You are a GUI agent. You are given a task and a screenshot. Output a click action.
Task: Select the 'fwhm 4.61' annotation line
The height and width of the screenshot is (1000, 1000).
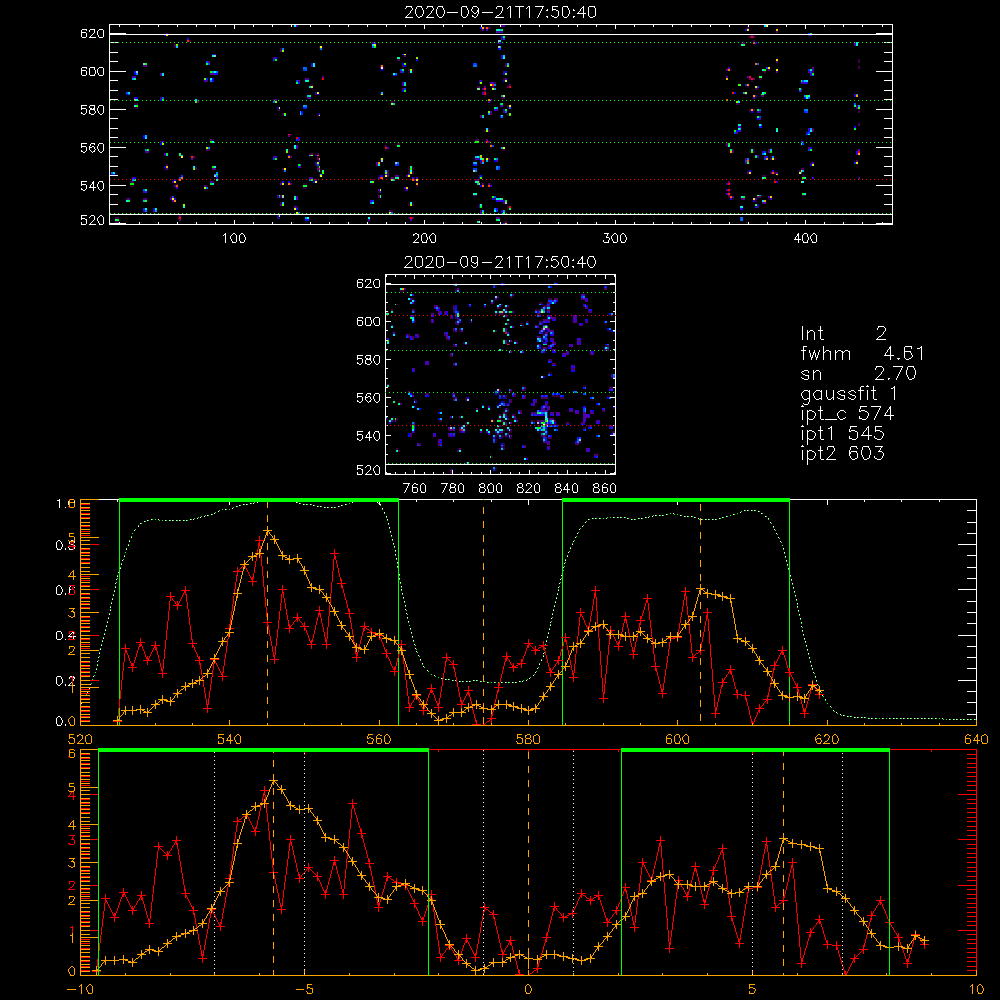click(862, 353)
